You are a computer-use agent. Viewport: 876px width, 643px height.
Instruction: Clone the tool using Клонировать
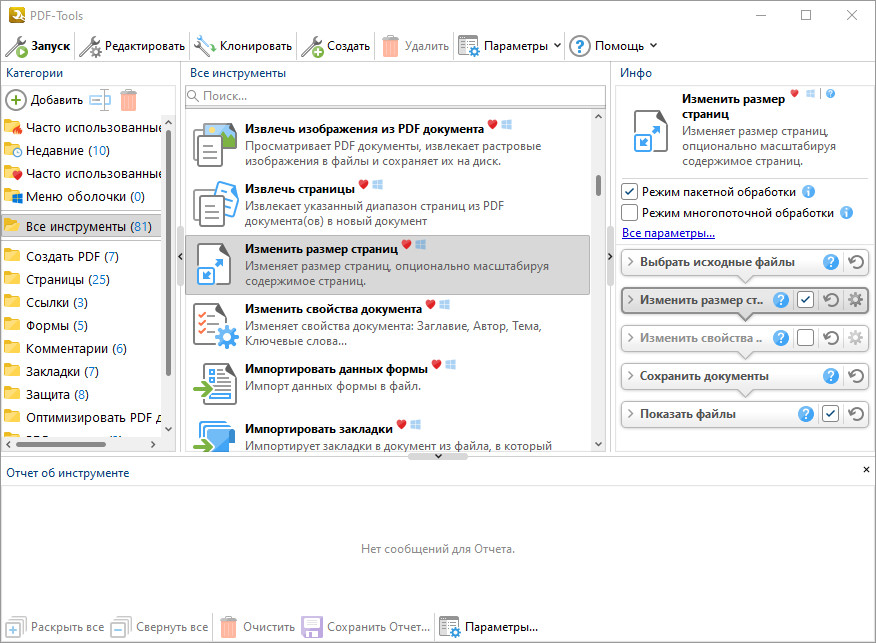click(x=243, y=46)
